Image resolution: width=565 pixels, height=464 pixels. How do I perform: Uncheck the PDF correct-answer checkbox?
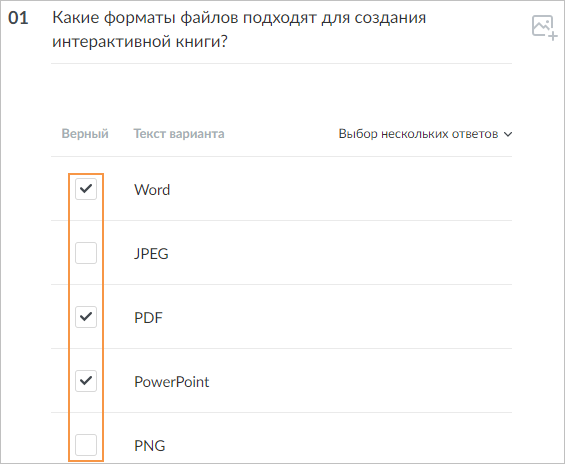point(86,317)
